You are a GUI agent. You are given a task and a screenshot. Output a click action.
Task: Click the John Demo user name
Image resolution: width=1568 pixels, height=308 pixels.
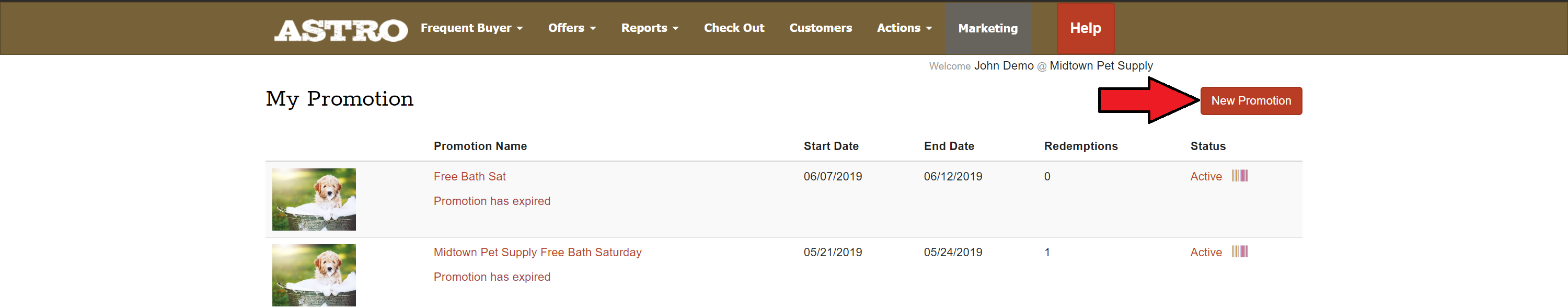(x=1003, y=66)
